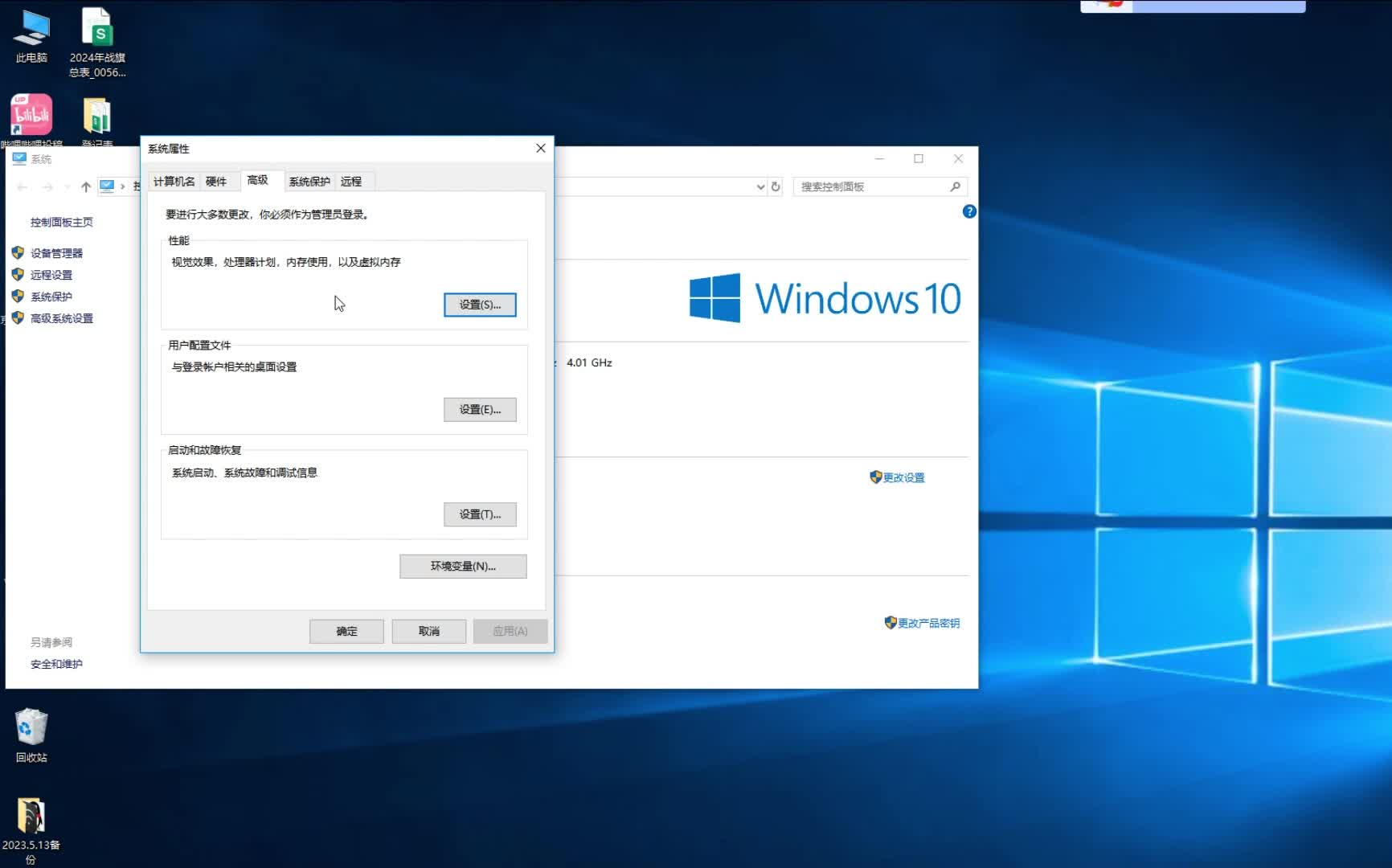Screen dimensions: 1392x868
Task: Close the 系统属性 dialog
Action: click(x=541, y=148)
